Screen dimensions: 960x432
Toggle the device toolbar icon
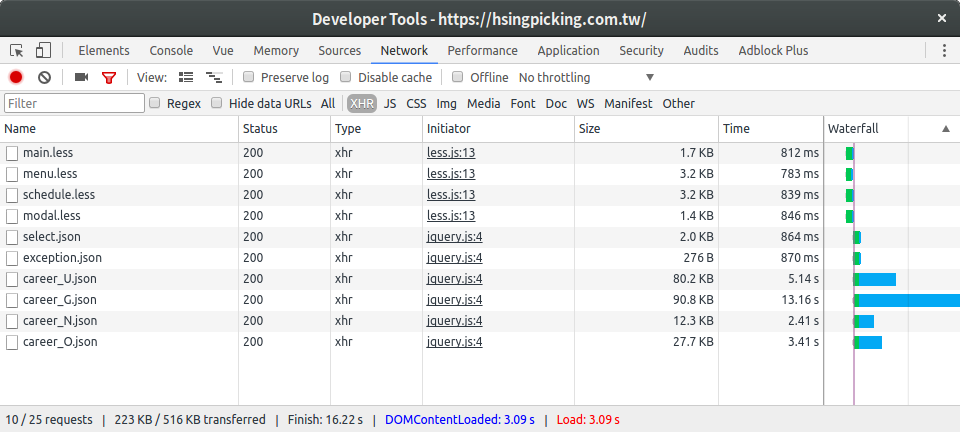(42, 50)
